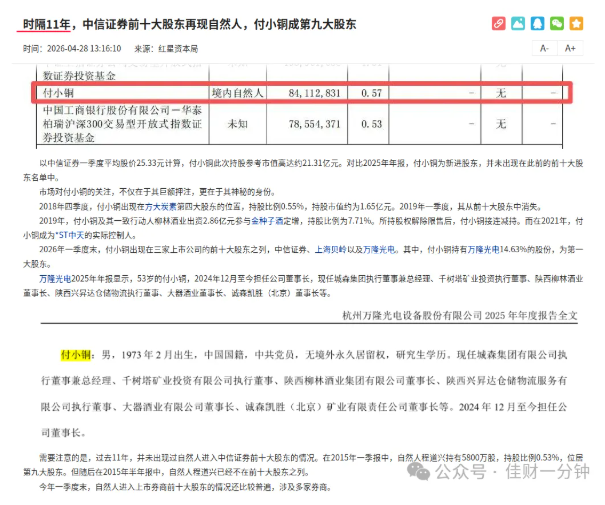Open the *ST中天 stock link
This screenshot has width=605, height=505.
pyautogui.click(x=70, y=235)
